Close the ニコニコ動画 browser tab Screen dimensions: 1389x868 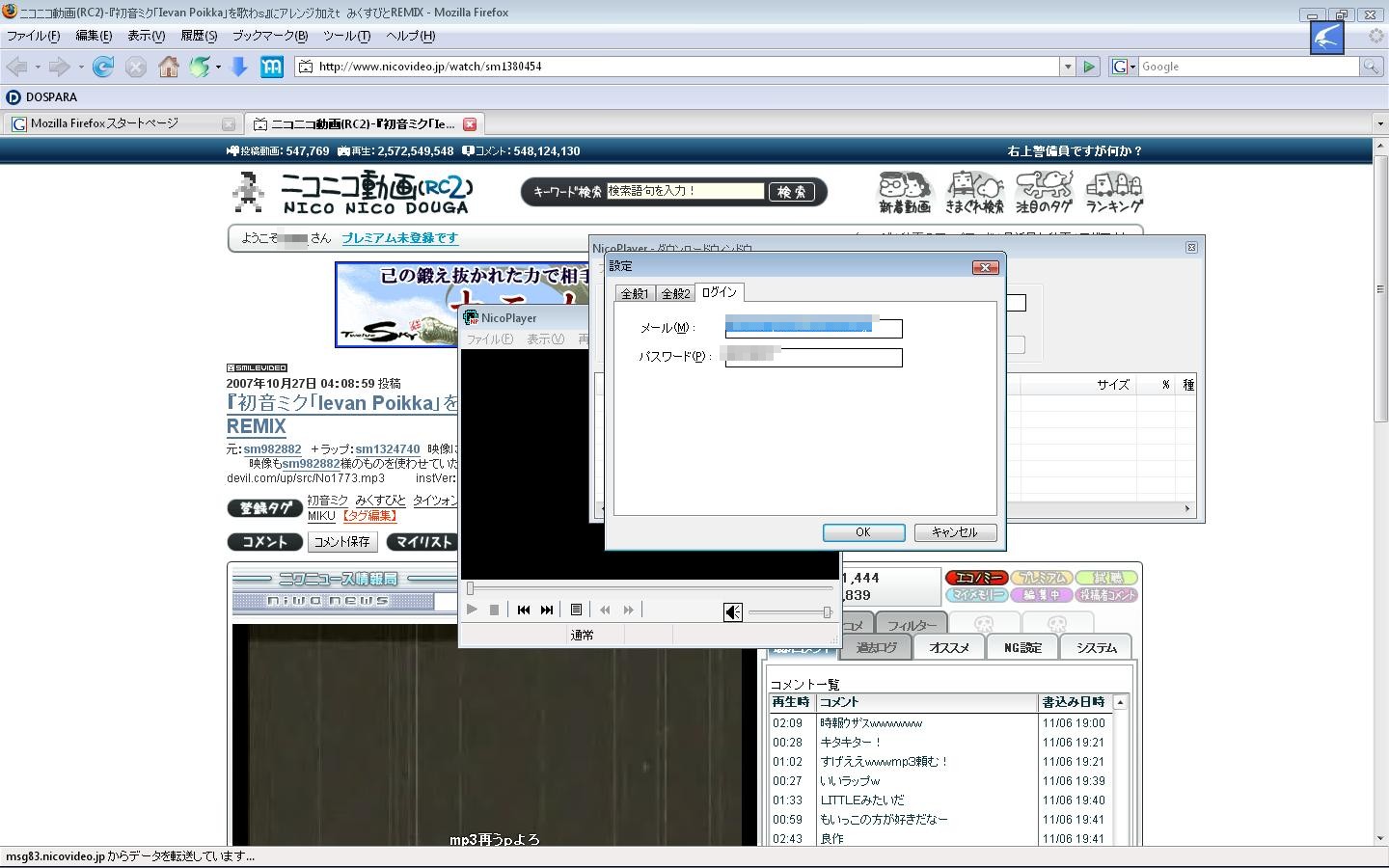(x=470, y=123)
